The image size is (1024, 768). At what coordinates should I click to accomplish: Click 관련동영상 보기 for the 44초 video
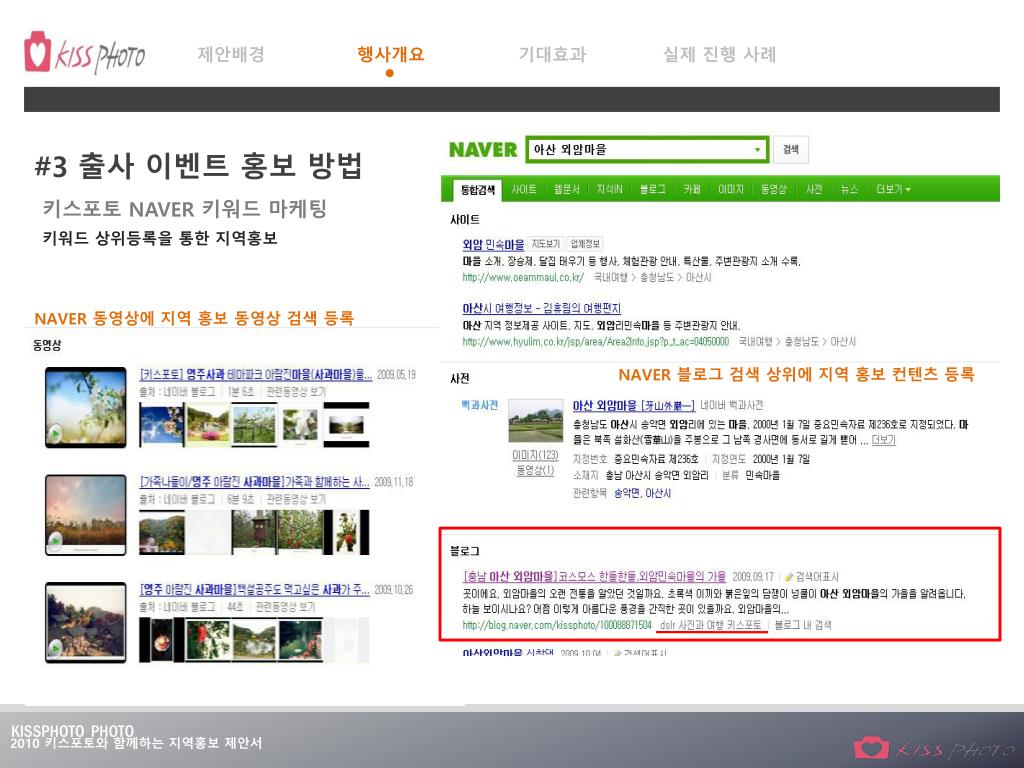(x=285, y=607)
